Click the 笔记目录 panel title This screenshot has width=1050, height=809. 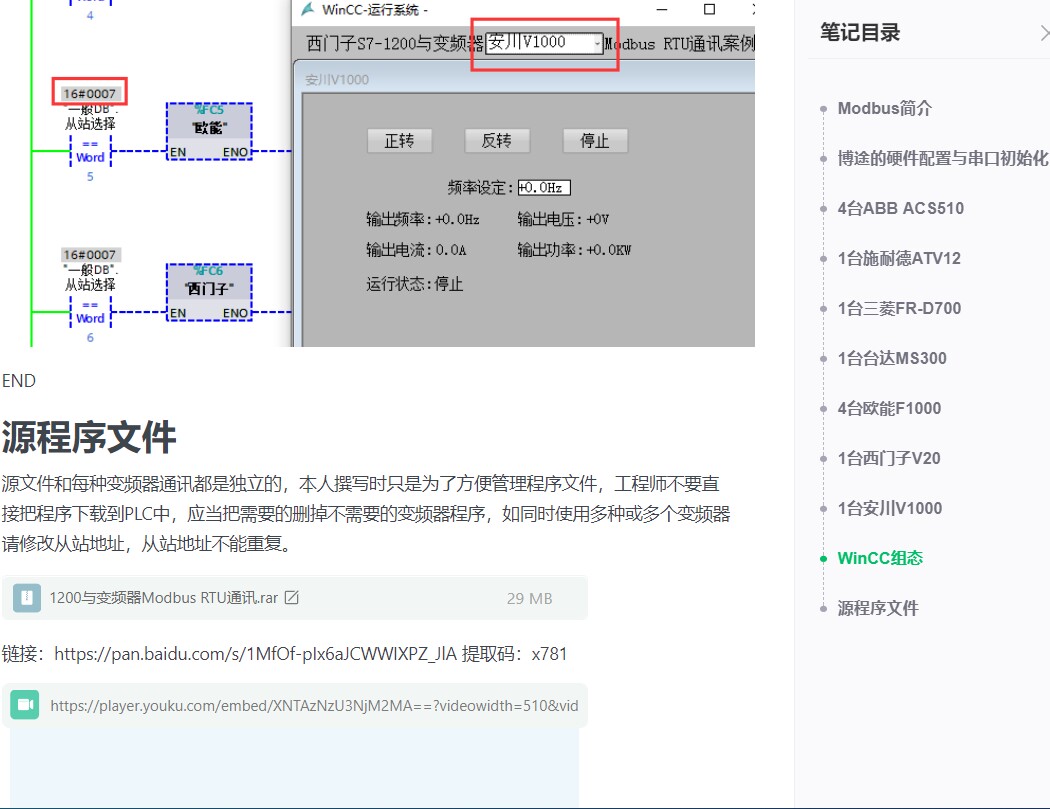[x=860, y=32]
